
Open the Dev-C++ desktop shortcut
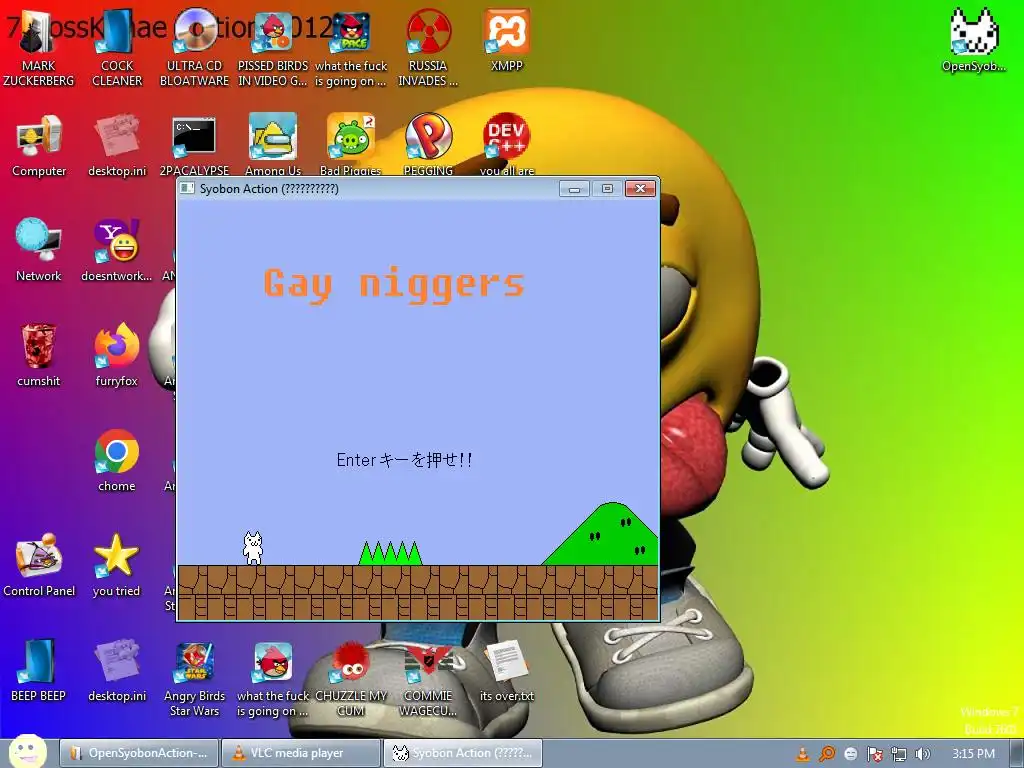tap(507, 145)
